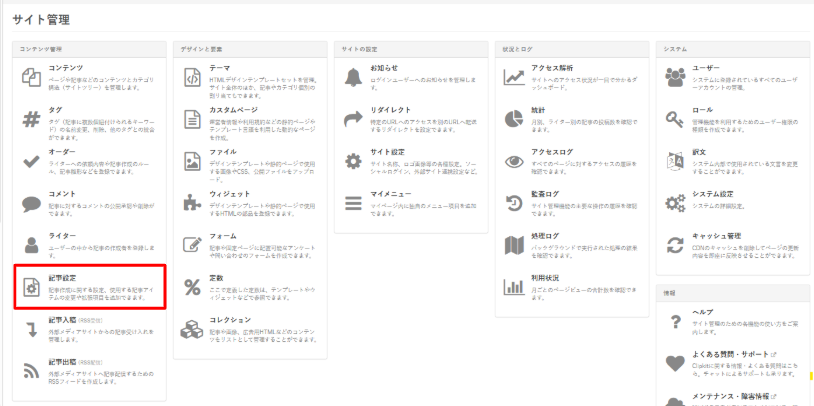Click the オーダー checkmark icon
Image resolution: width=814 pixels, height=406 pixels.
coord(31,162)
